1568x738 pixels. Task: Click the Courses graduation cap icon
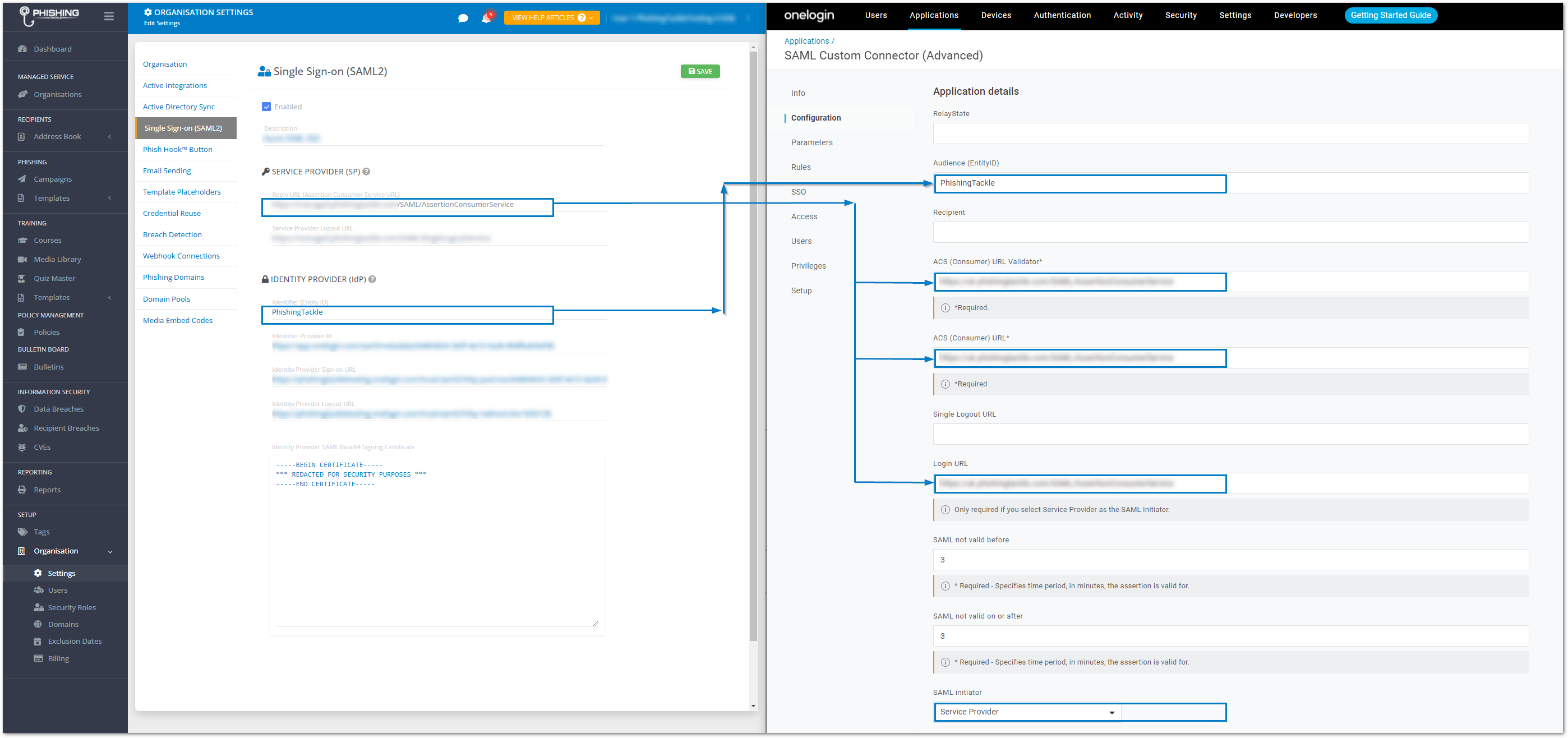(x=22, y=241)
